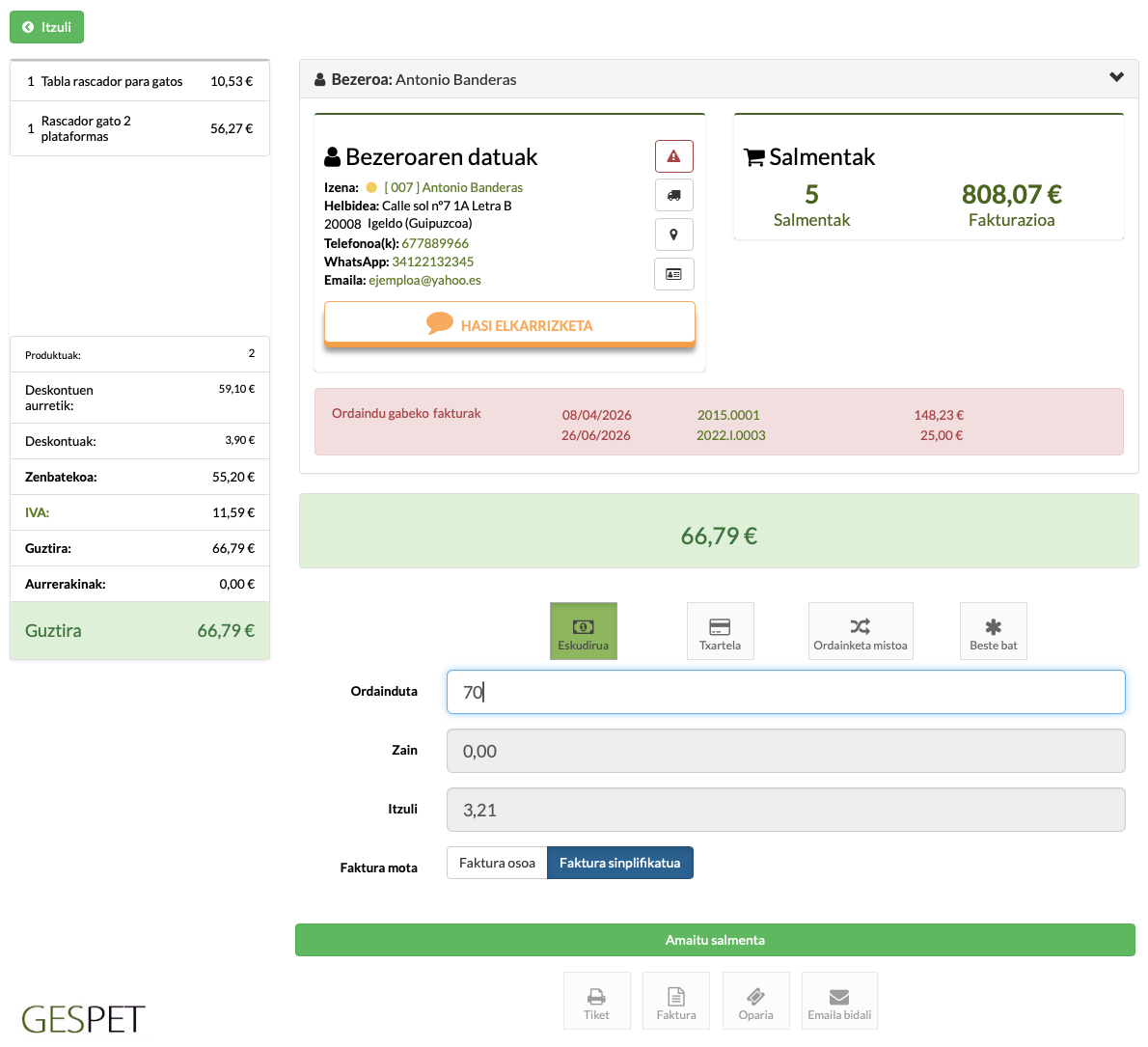Print via the Tiket printer icon

597,1001
